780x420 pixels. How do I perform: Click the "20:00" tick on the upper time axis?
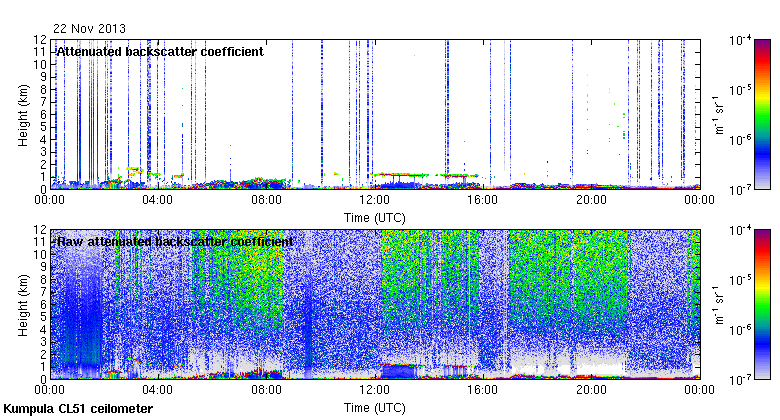tap(591, 200)
